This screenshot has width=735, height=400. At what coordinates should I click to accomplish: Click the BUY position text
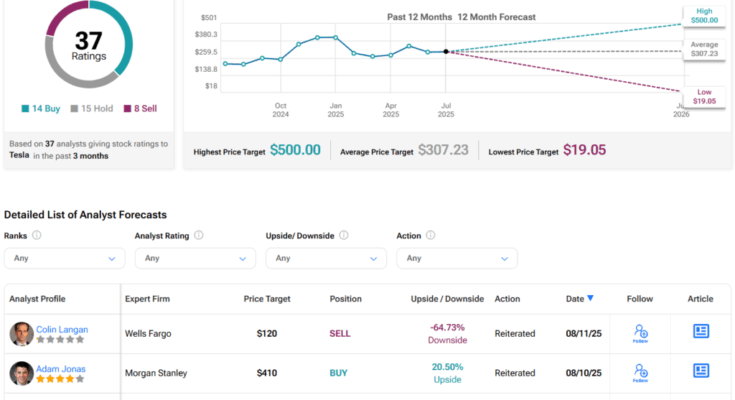point(338,373)
